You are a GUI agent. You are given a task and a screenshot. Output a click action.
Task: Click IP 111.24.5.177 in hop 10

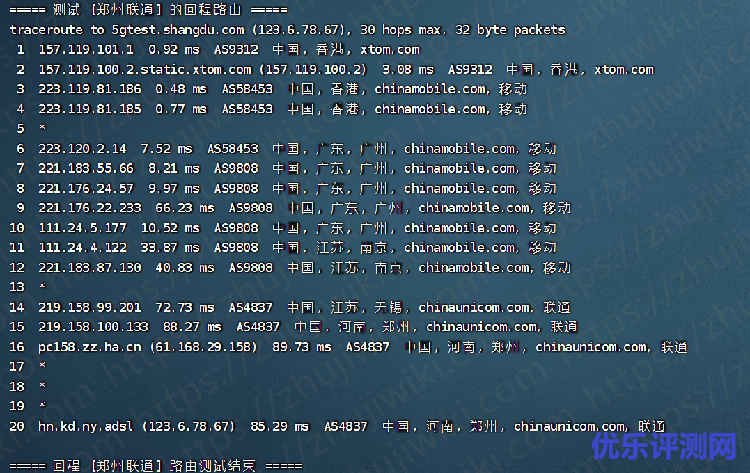(83, 228)
